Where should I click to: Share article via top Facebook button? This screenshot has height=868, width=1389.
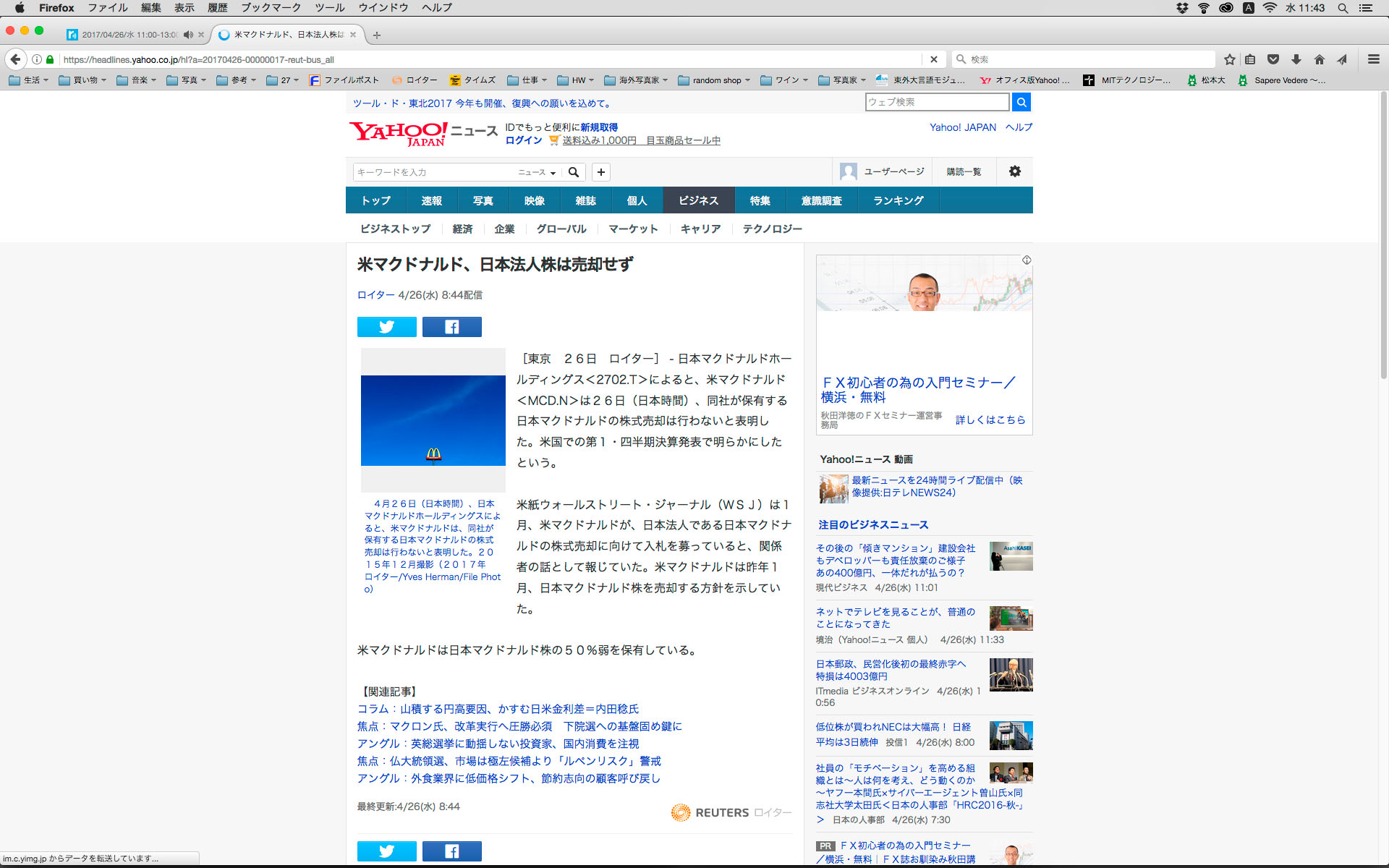451,327
